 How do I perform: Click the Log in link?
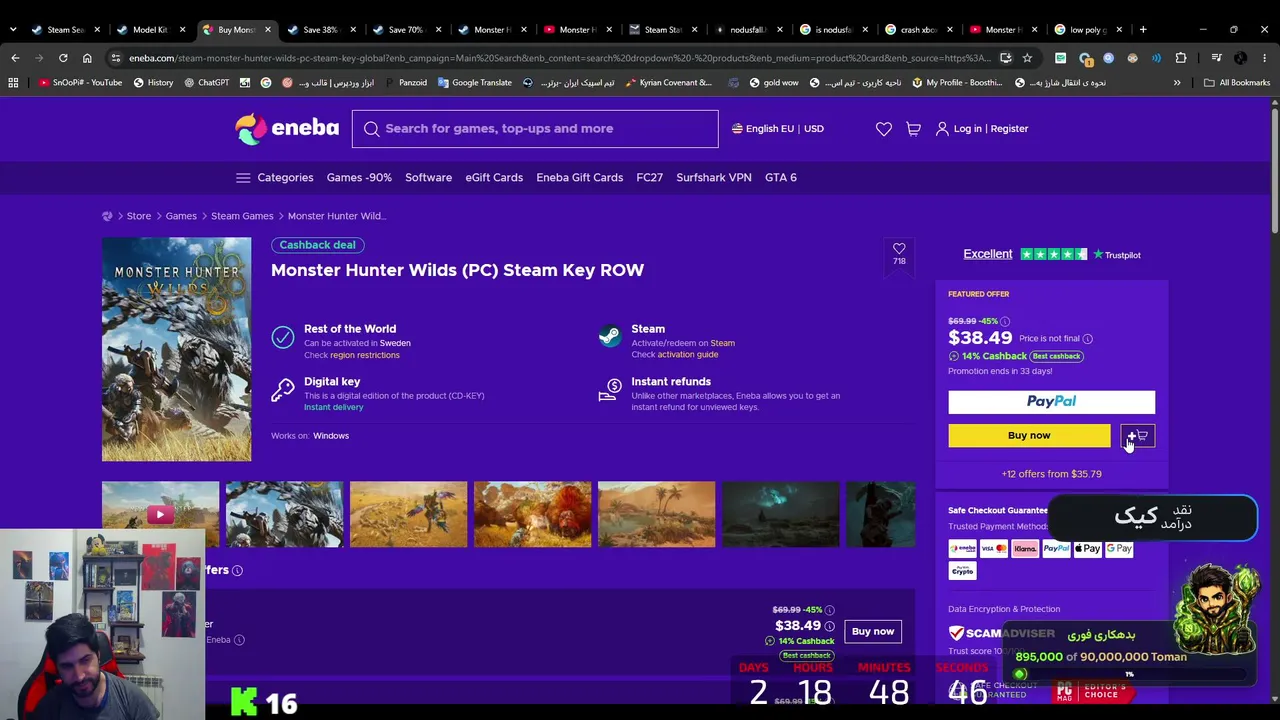click(967, 129)
